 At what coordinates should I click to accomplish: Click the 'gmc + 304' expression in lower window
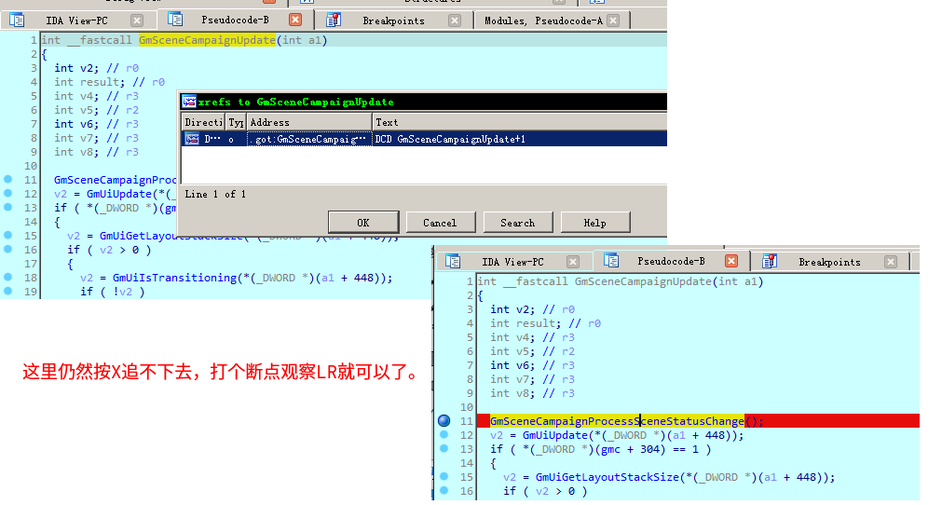633,449
